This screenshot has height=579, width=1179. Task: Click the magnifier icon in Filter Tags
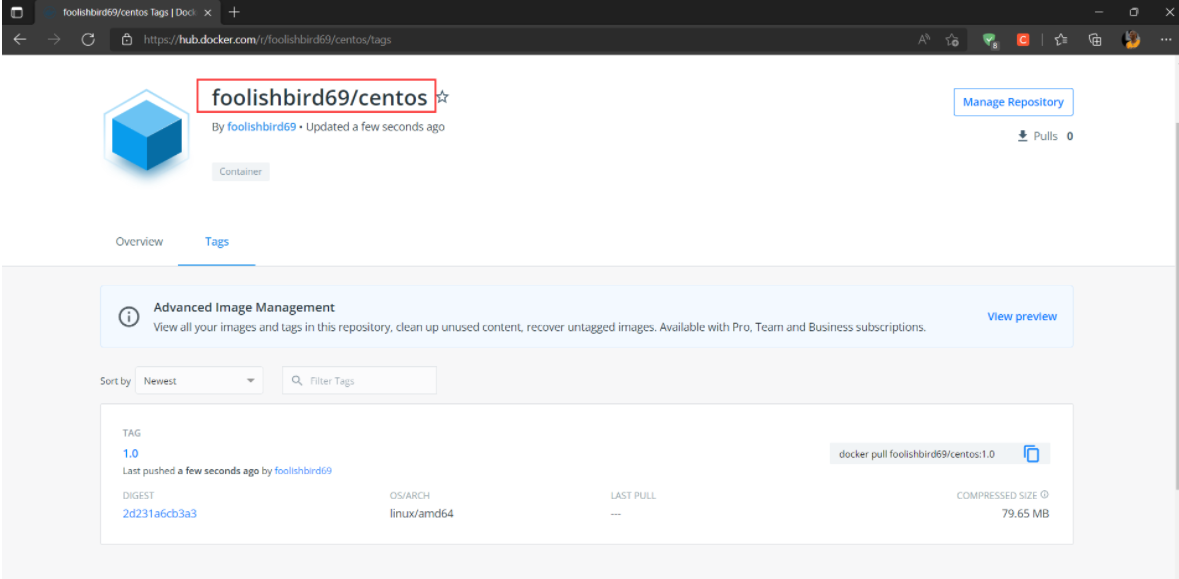coord(297,380)
